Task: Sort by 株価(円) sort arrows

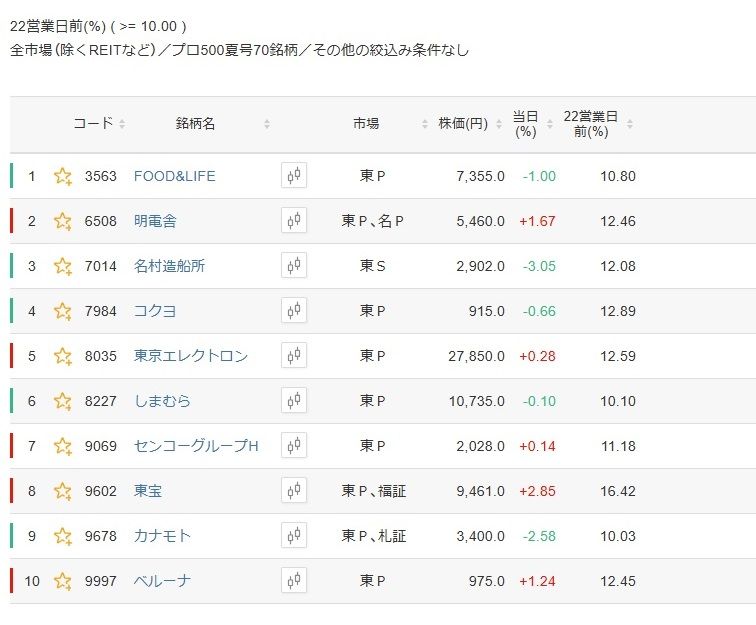Action: [499, 124]
